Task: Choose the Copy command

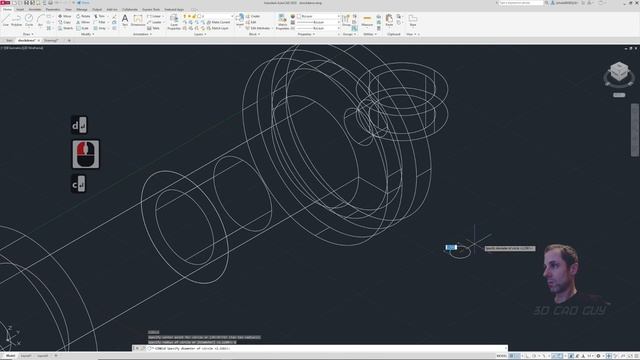Action: click(65, 22)
